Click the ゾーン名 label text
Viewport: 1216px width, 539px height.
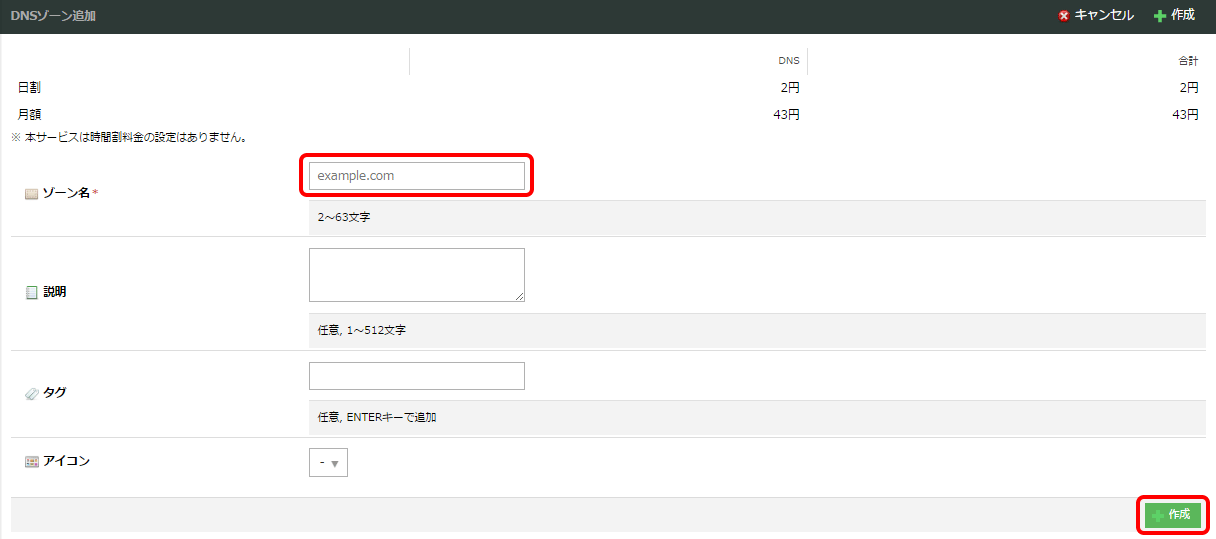coord(66,193)
